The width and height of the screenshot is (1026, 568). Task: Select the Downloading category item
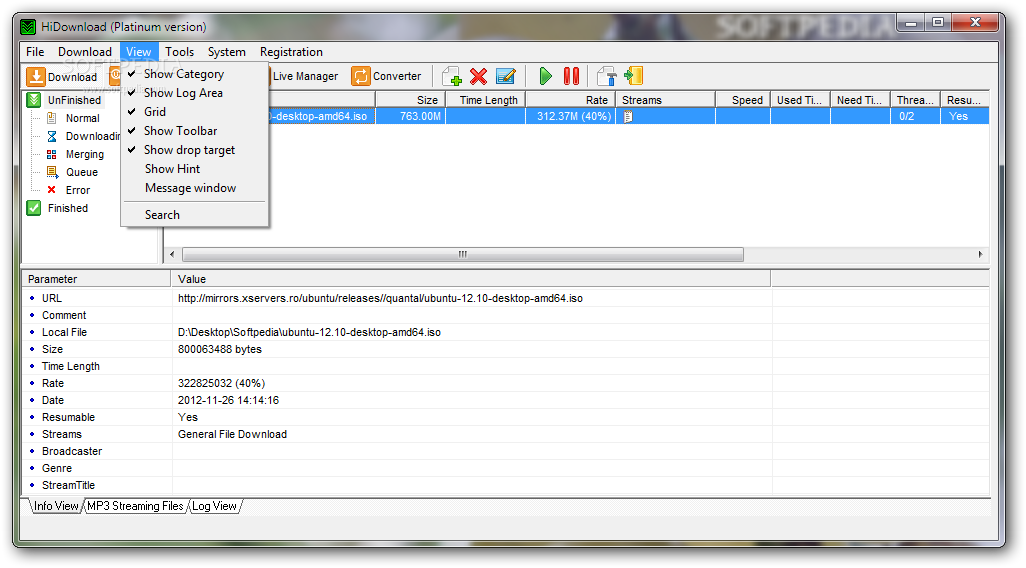pos(92,136)
